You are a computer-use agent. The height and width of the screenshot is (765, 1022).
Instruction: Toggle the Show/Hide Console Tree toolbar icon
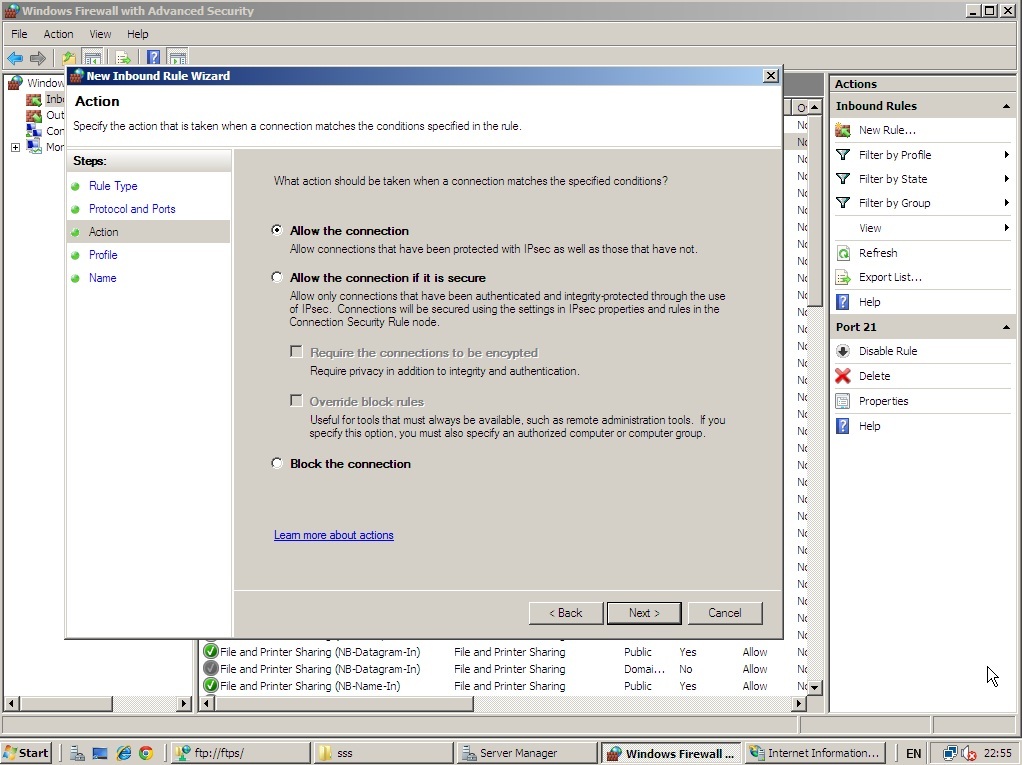click(93, 58)
